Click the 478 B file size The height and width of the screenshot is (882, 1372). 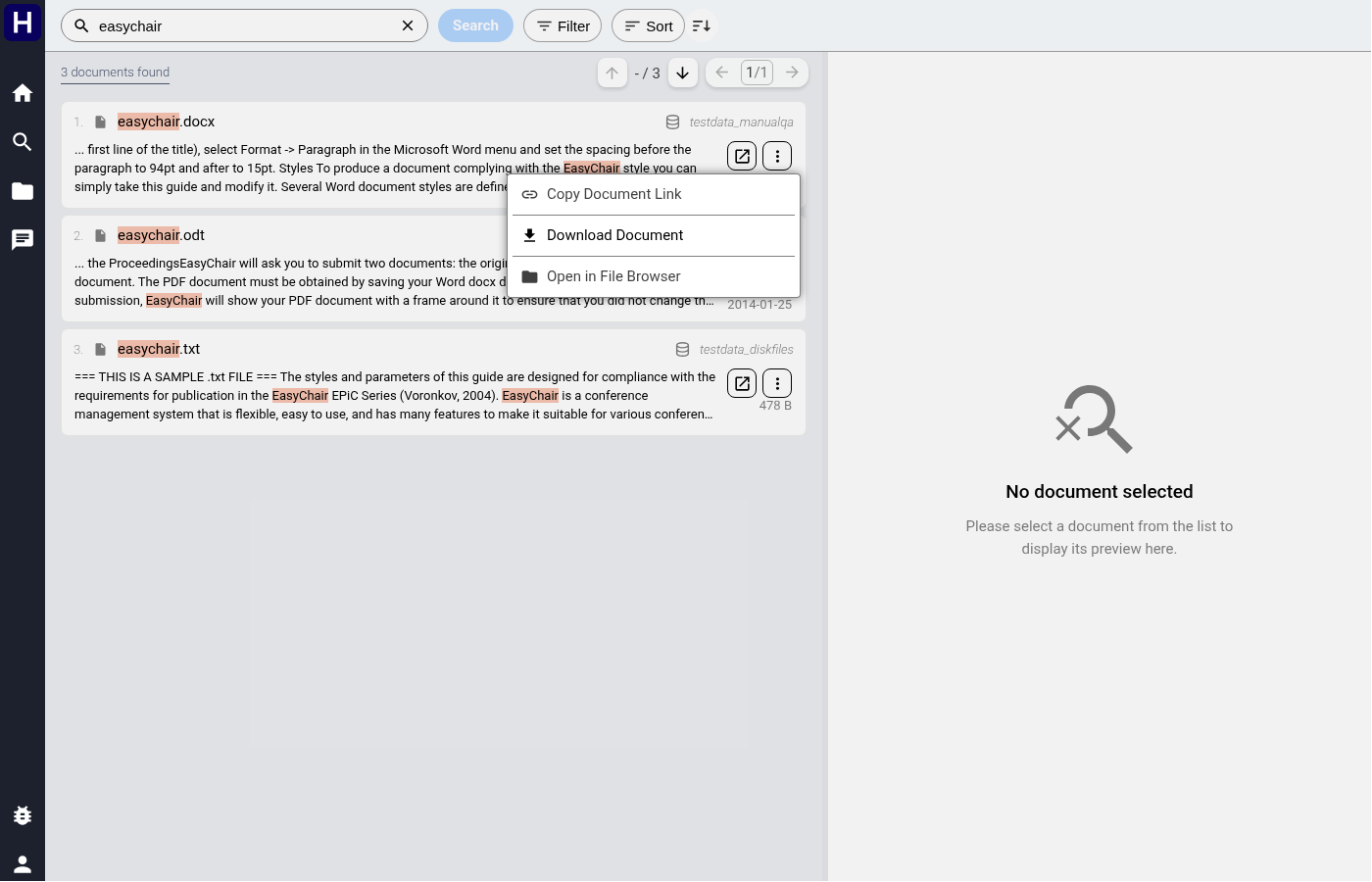[775, 406]
